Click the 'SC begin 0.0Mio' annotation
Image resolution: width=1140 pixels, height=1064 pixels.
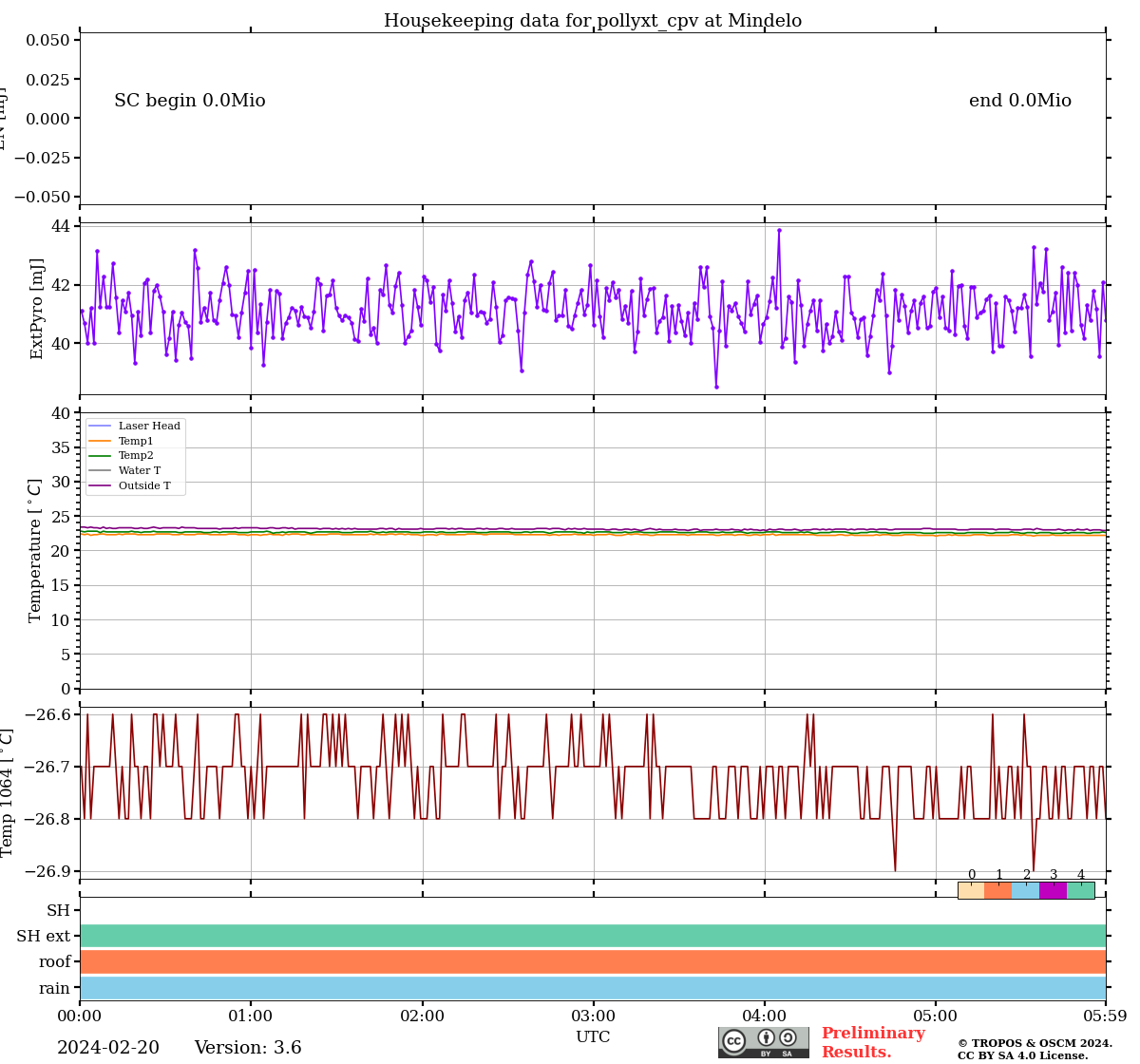tap(190, 101)
